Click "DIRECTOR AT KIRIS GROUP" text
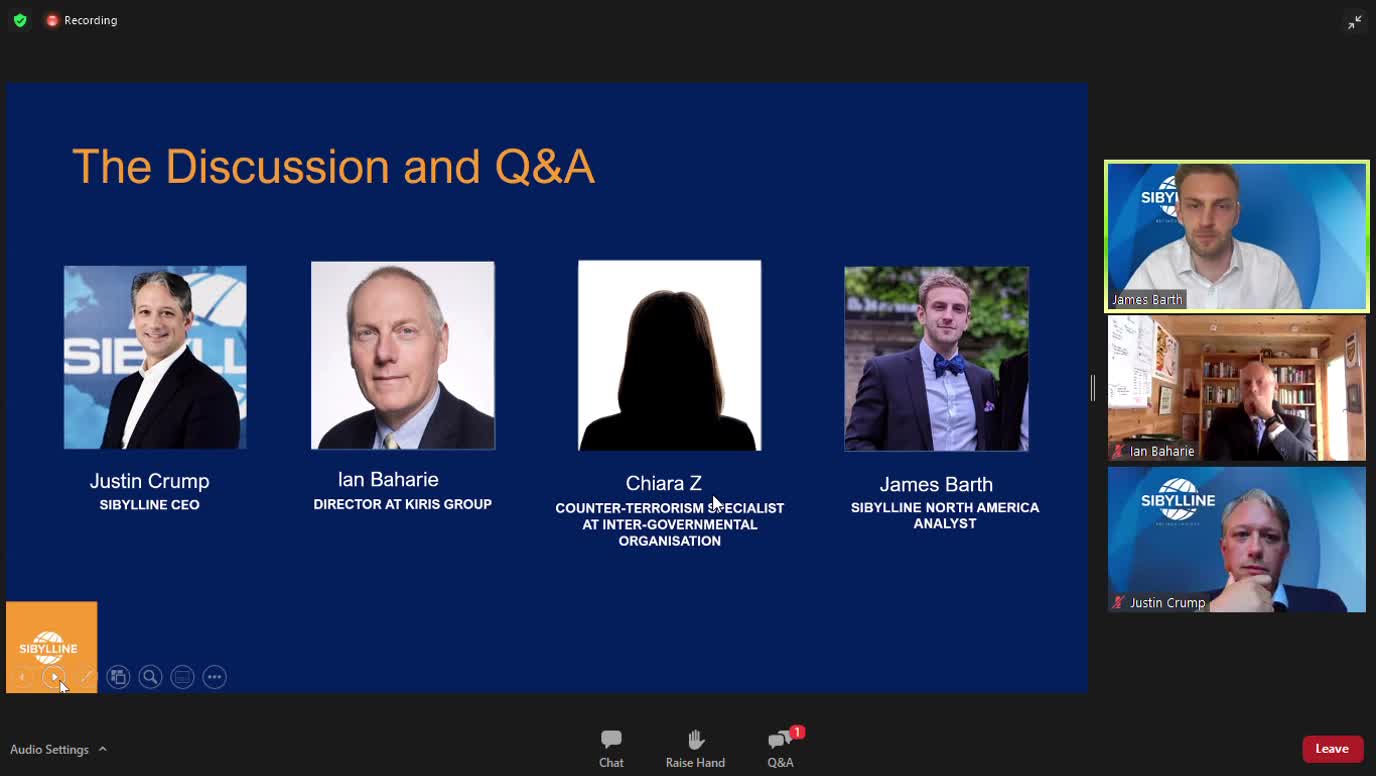The image size is (1376, 776). coord(403,504)
